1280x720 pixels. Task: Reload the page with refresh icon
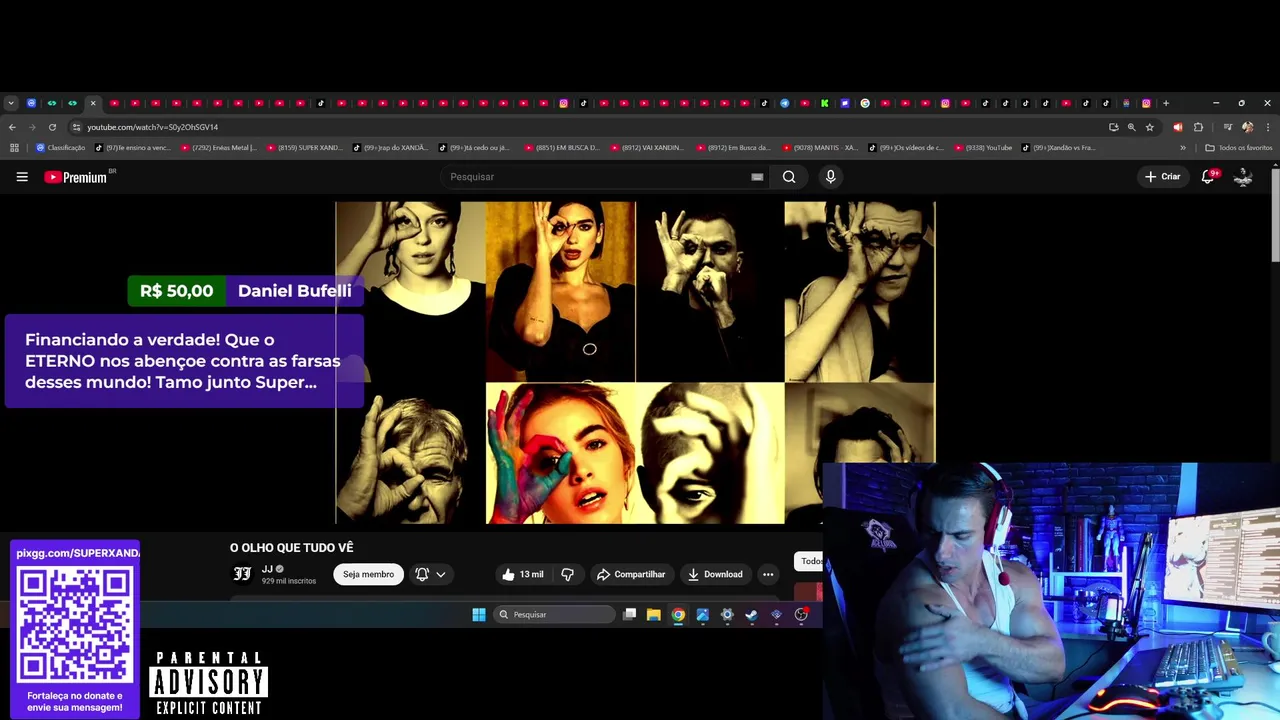52,127
